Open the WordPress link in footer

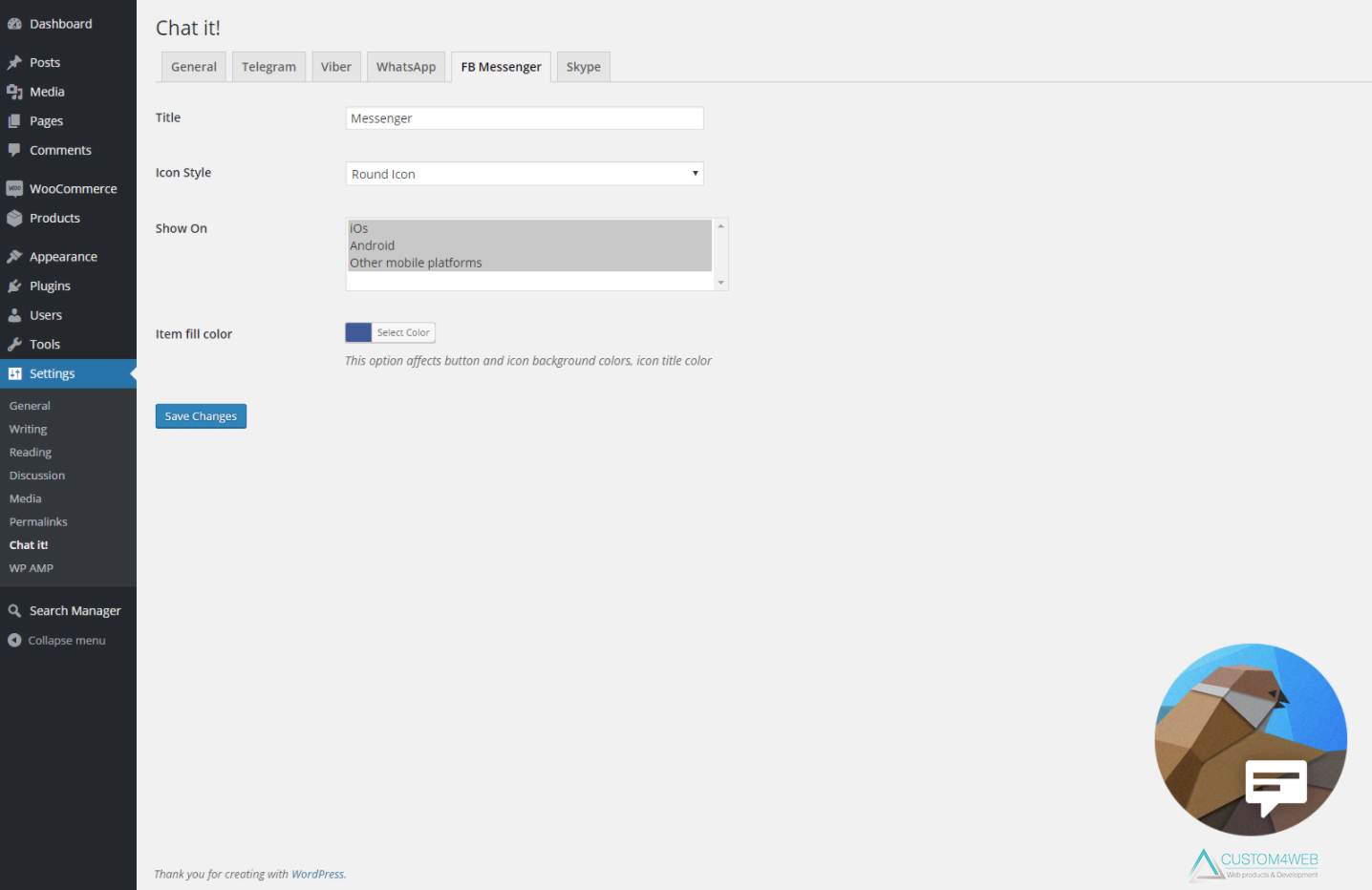click(x=317, y=874)
